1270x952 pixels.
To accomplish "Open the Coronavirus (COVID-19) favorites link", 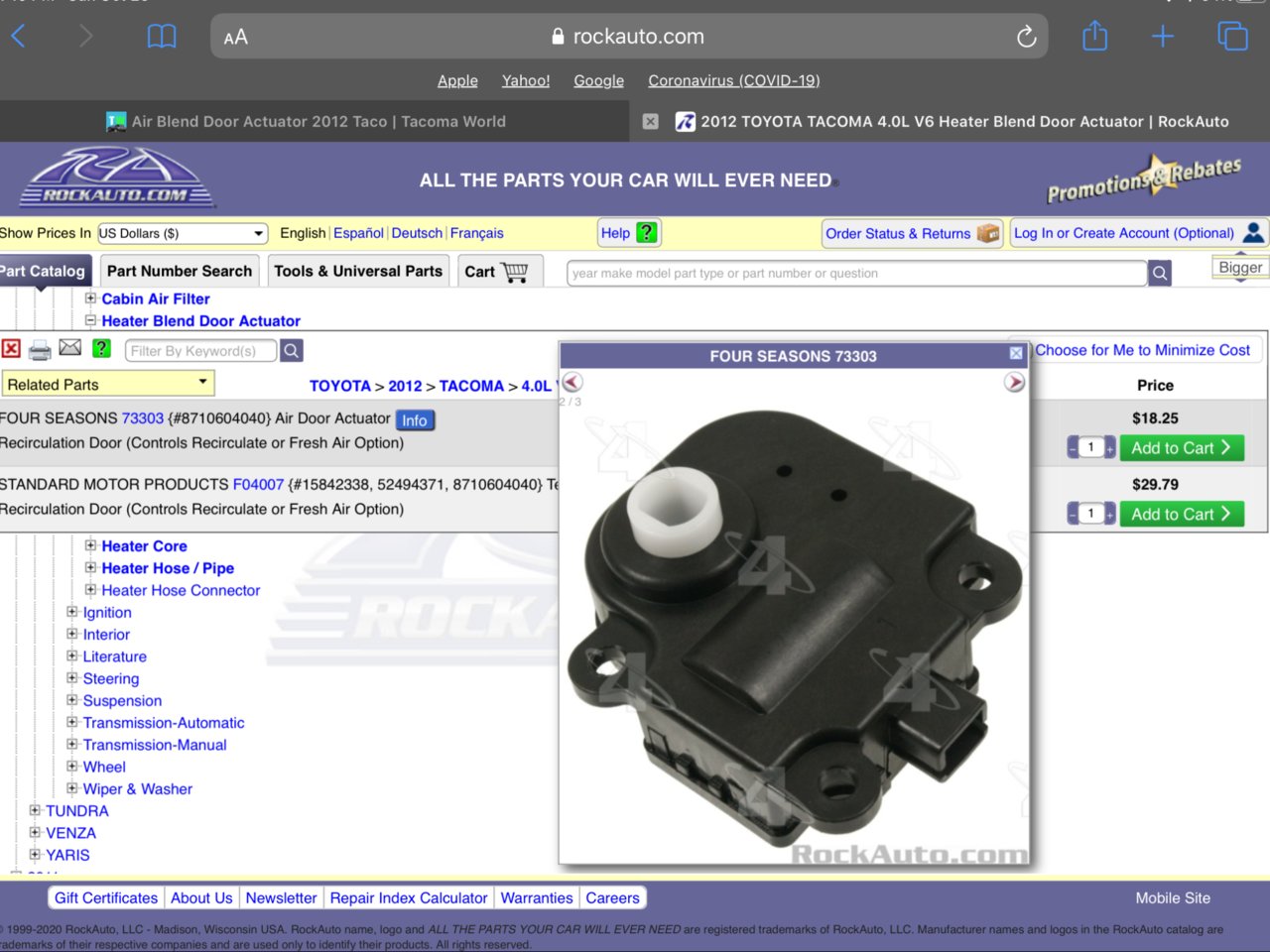I will [x=734, y=80].
